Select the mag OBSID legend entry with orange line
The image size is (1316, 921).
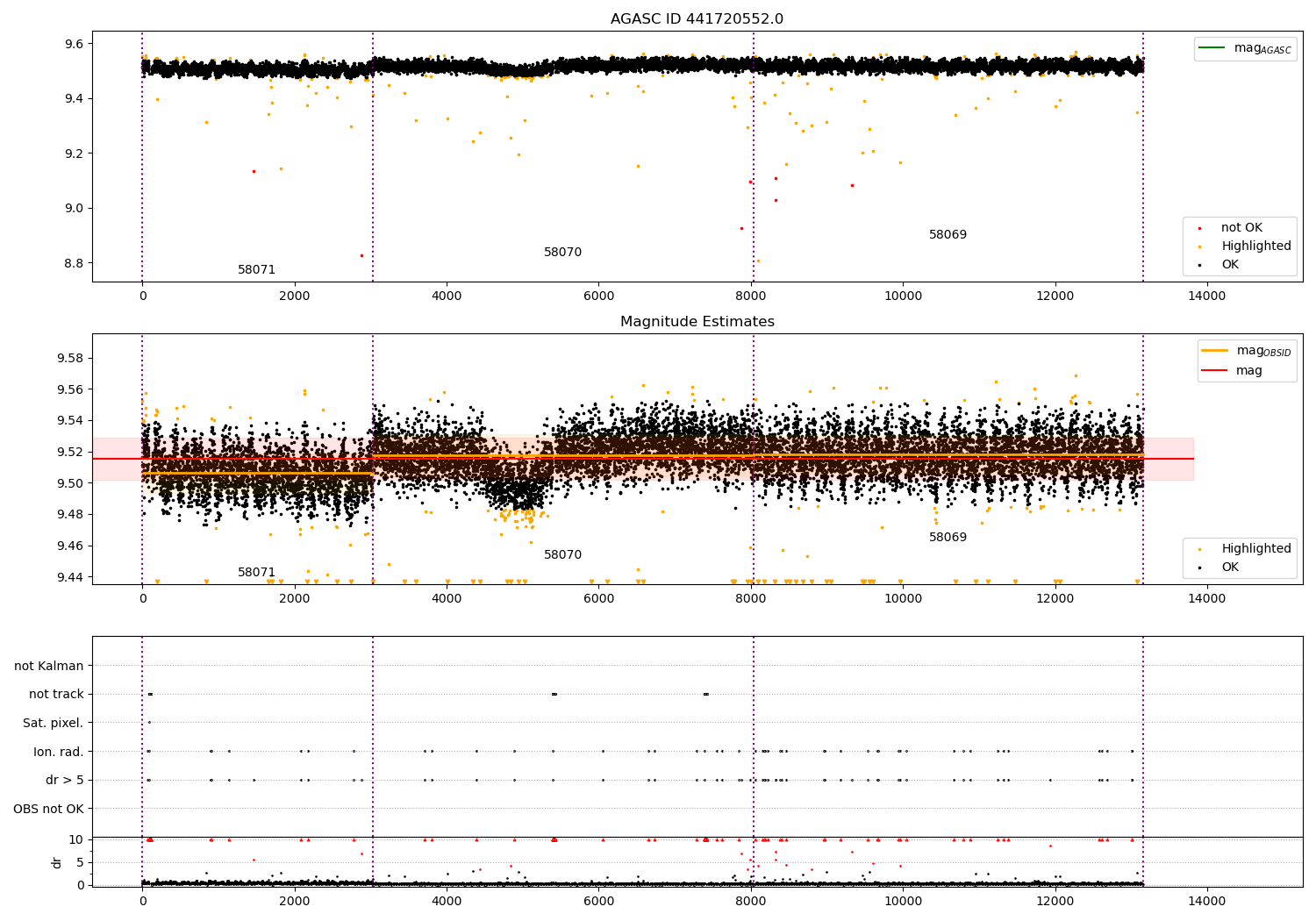(x=1247, y=351)
